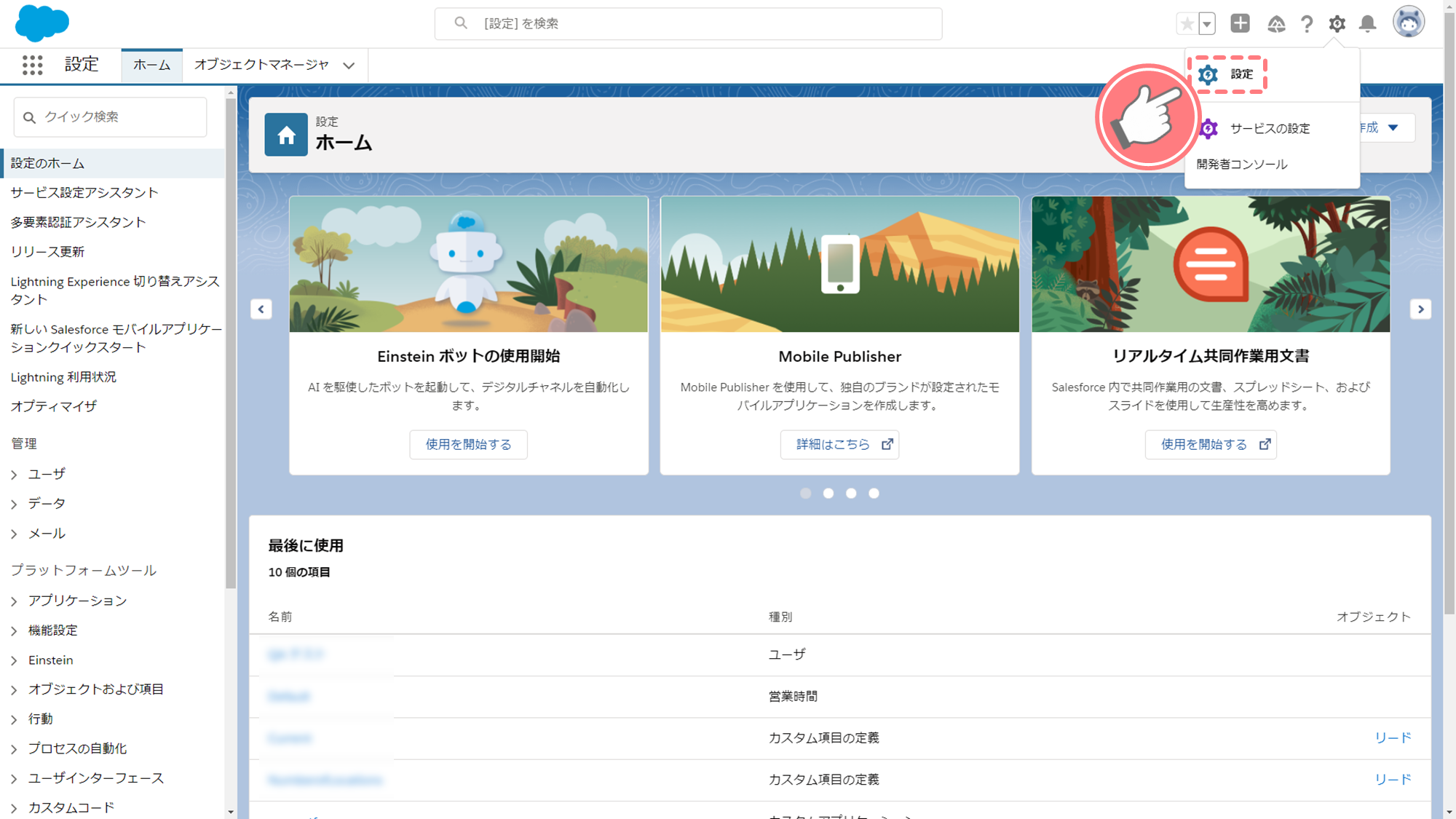Open 開発者コンソール from the gear menu
This screenshot has width=1456, height=819.
point(1241,165)
